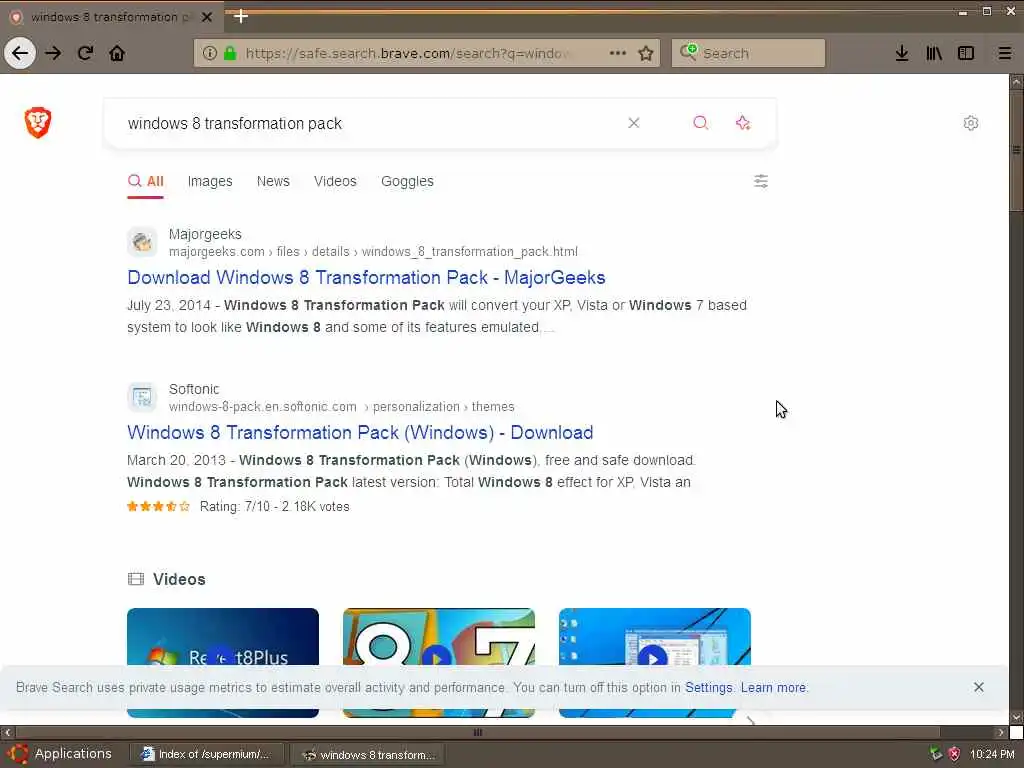Show site information icon in address bar
The width and height of the screenshot is (1024, 768).
click(x=210, y=53)
